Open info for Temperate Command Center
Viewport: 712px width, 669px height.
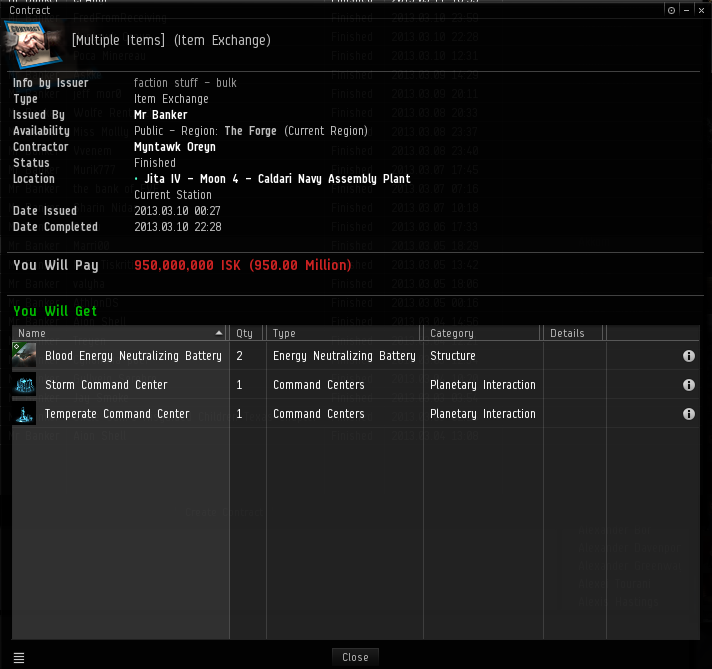point(688,414)
